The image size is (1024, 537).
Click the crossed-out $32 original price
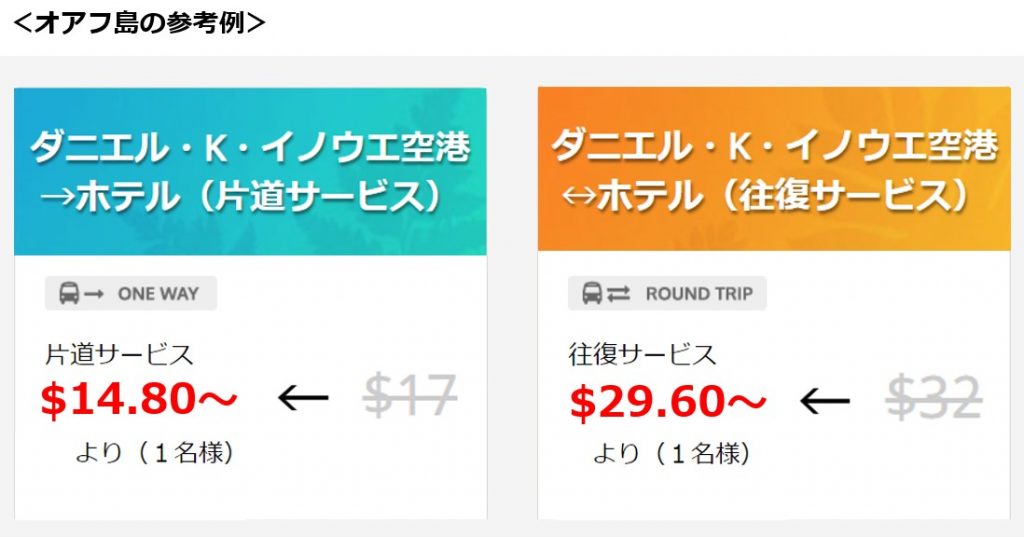[935, 398]
